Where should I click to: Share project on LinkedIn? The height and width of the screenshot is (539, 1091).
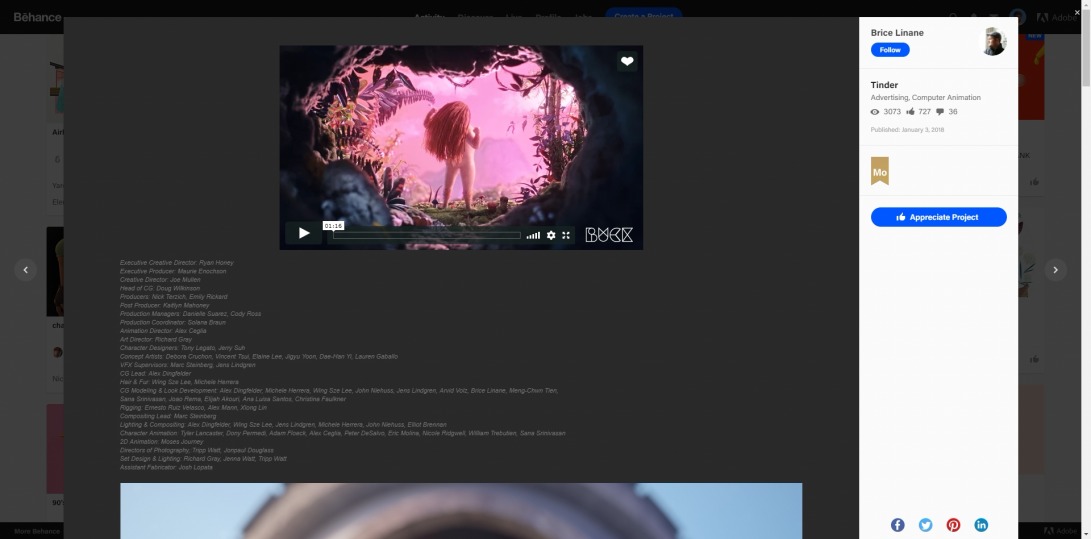(x=981, y=525)
